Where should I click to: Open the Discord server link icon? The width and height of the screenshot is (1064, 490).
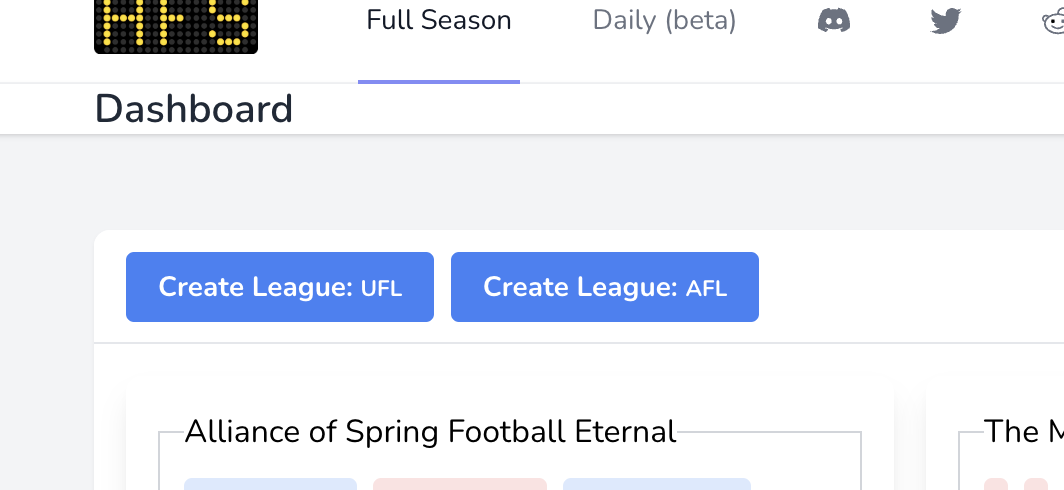pyautogui.click(x=834, y=21)
